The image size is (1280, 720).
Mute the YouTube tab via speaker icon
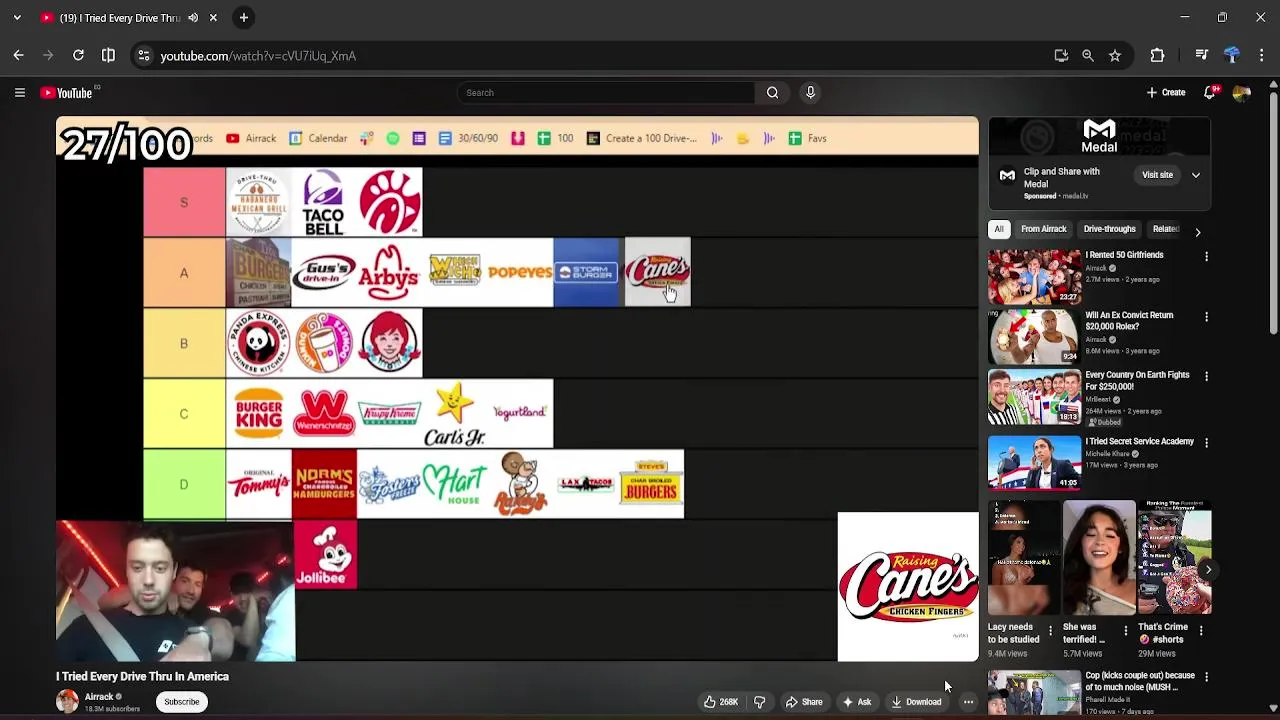tap(193, 17)
